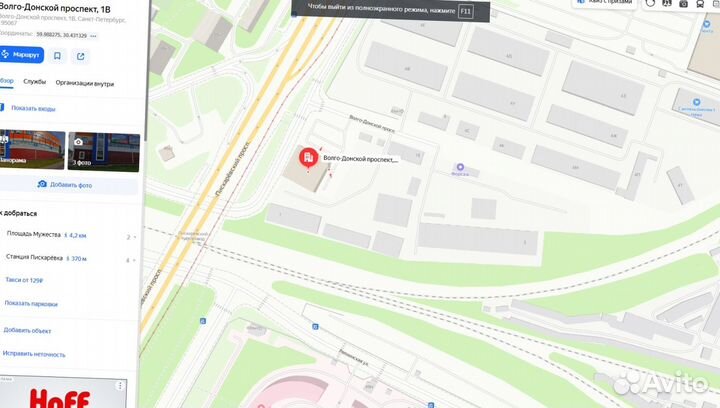Open the share icon next to bookmark
The width and height of the screenshot is (720, 408).
(x=81, y=56)
